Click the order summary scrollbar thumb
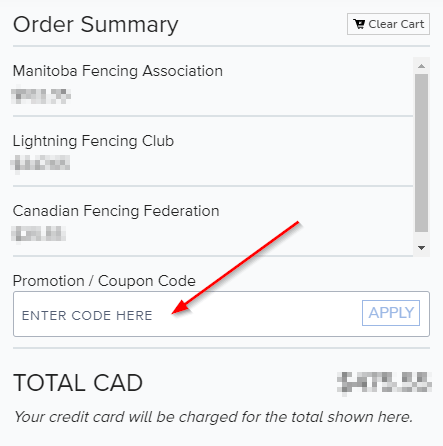Image resolution: width=443 pixels, height=446 pixels. (x=421, y=153)
